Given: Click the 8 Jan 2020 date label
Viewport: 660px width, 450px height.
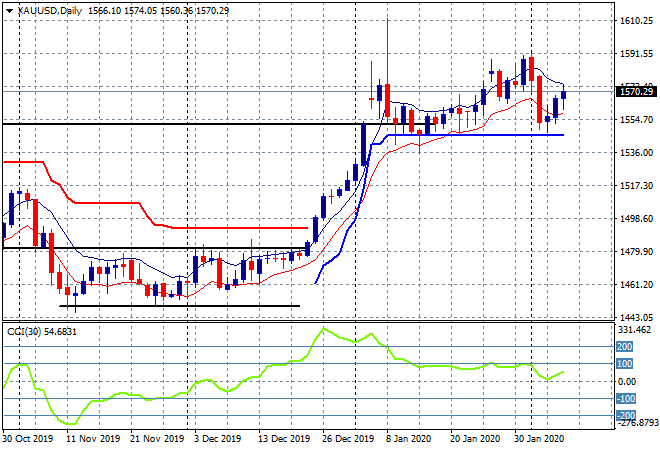Looking at the screenshot, I should 408,439.
